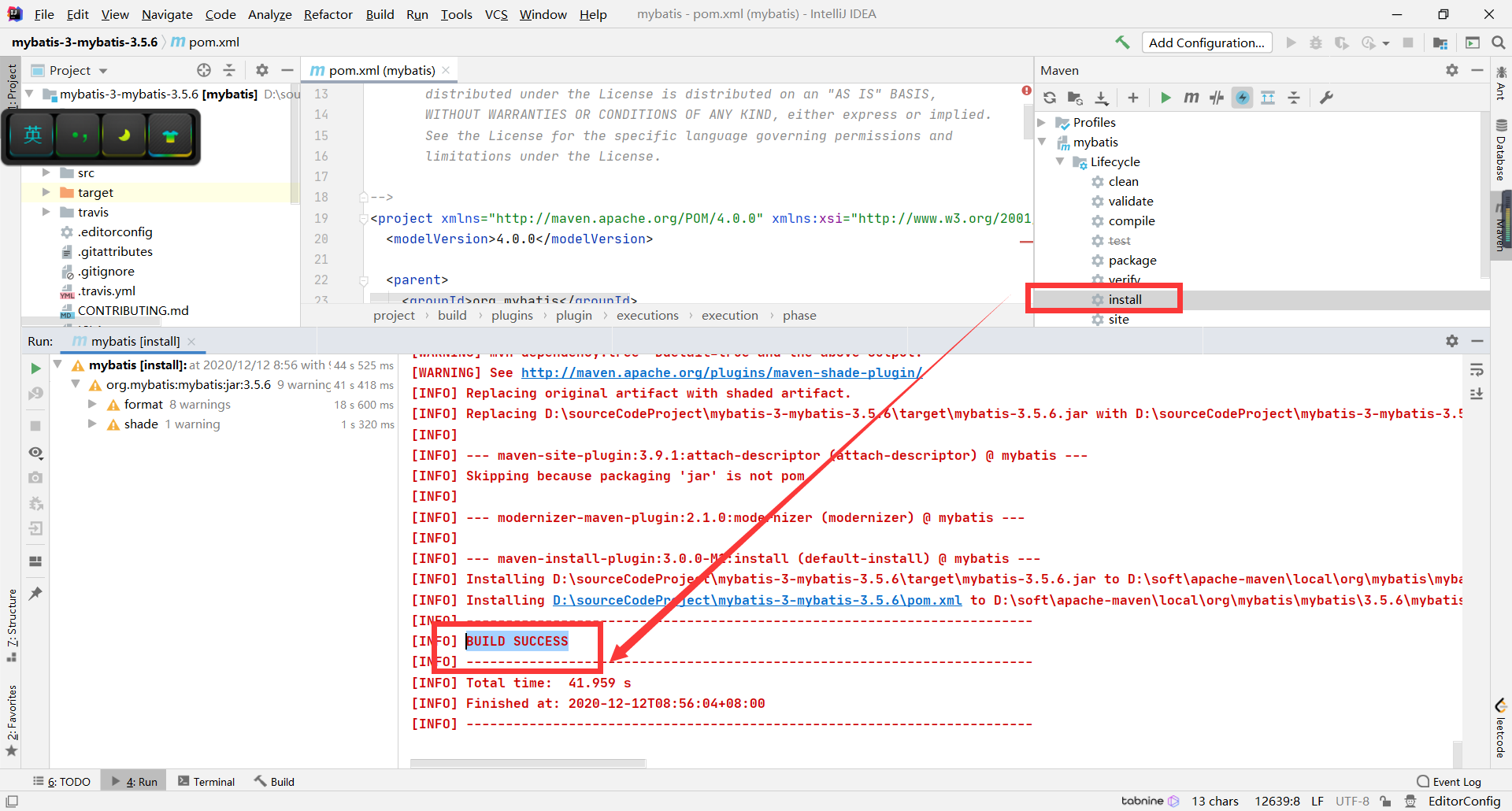1512x811 pixels.
Task: Click the Run Anything toolbar icon
Action: (1473, 43)
